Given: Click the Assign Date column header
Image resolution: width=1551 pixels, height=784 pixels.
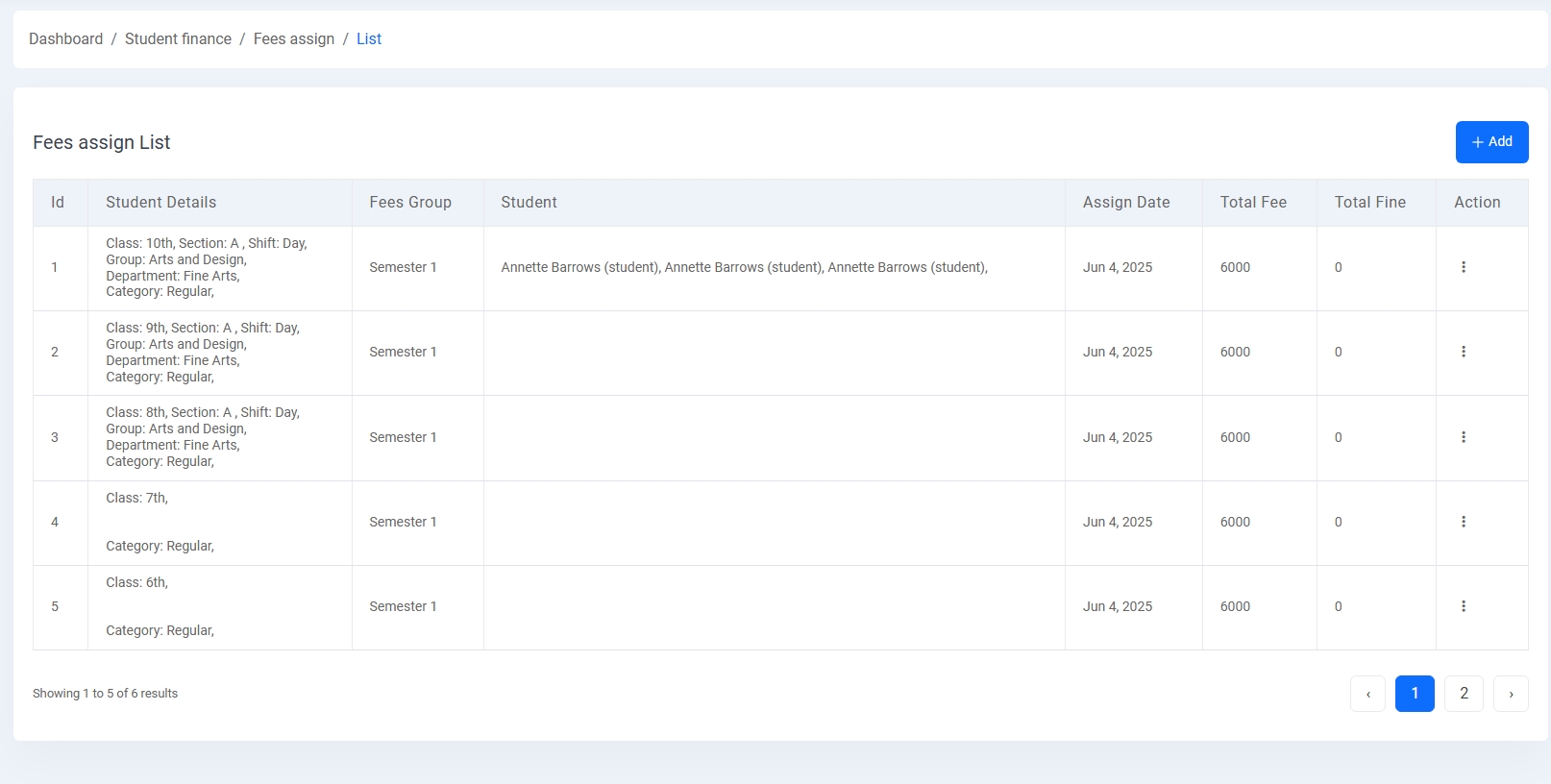Looking at the screenshot, I should [1125, 203].
